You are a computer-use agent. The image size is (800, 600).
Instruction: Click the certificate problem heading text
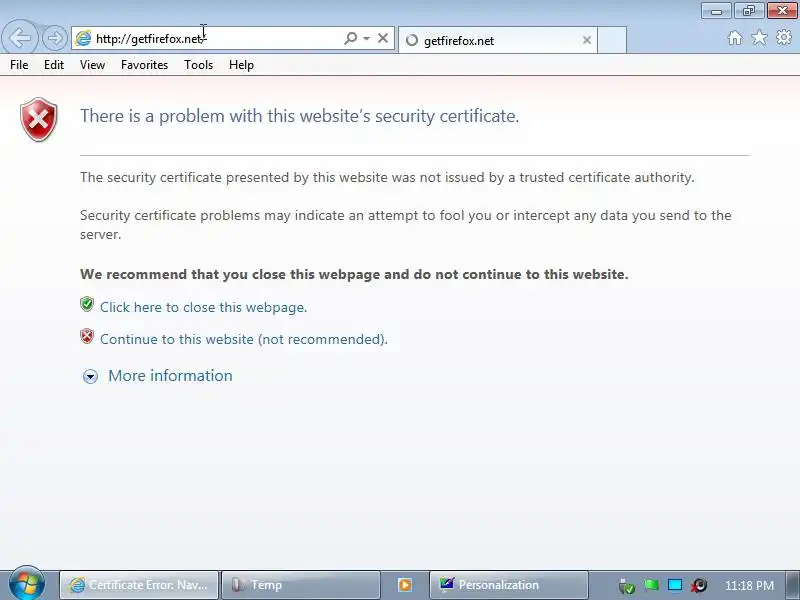(x=299, y=116)
